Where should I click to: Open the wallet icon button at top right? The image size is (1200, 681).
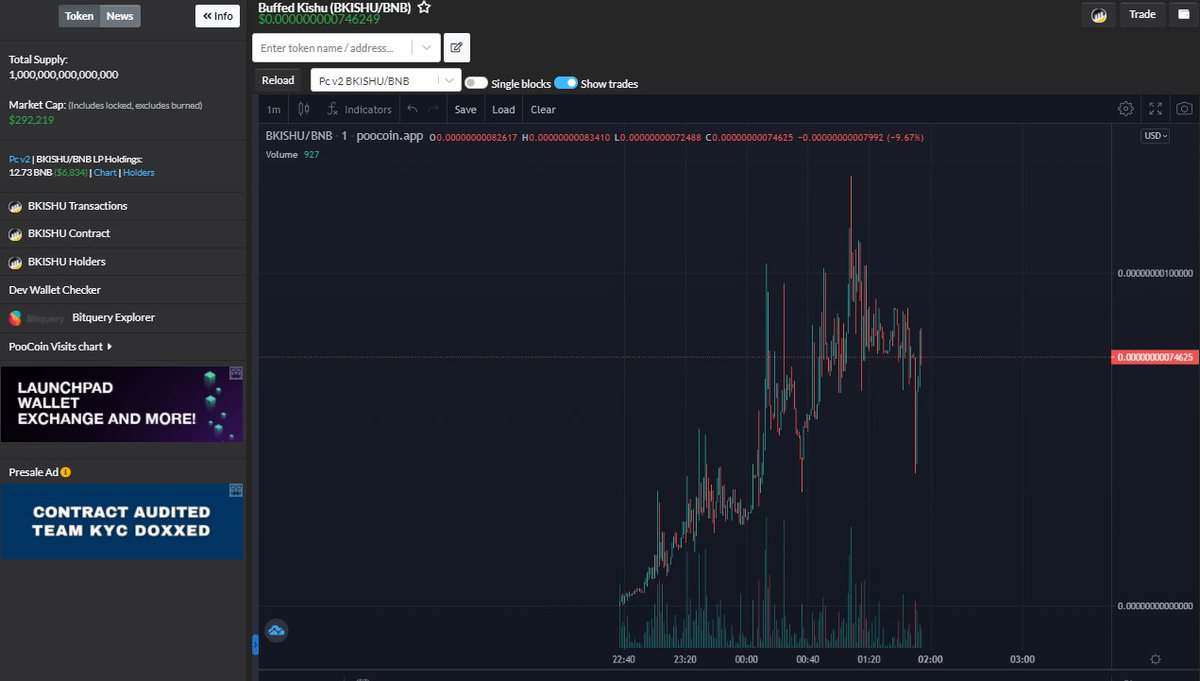(x=1183, y=14)
